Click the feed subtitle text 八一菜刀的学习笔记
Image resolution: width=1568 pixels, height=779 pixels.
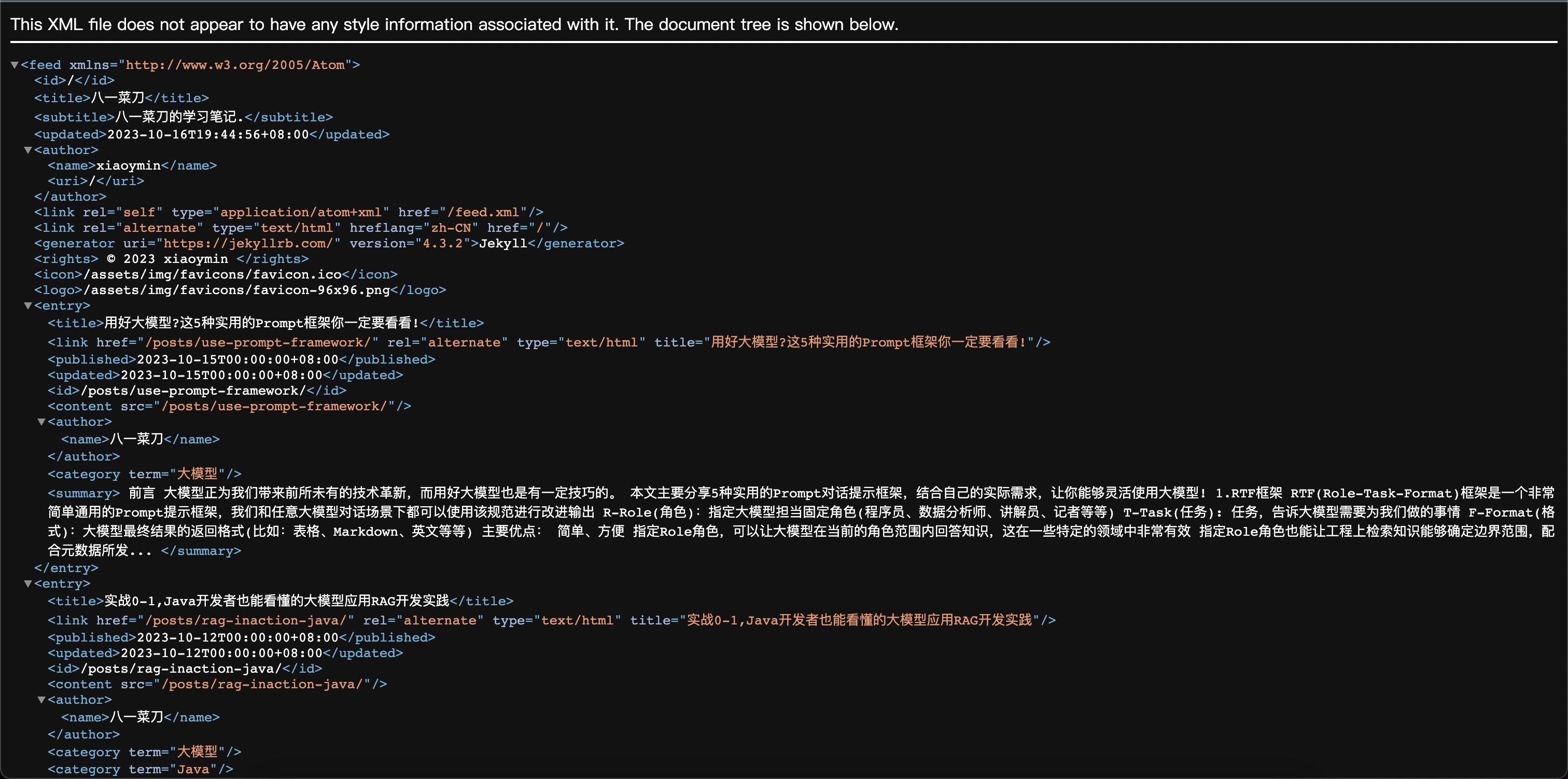pos(179,117)
